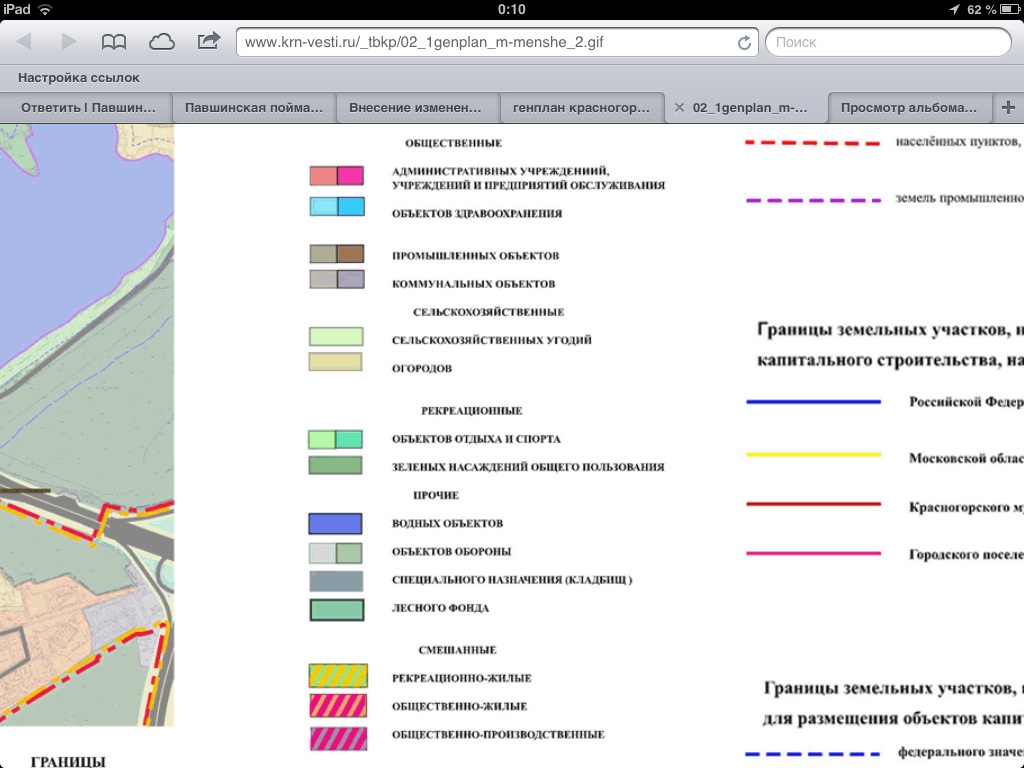This screenshot has width=1024, height=768.
Task: Go back to previous page
Action: (x=24, y=42)
